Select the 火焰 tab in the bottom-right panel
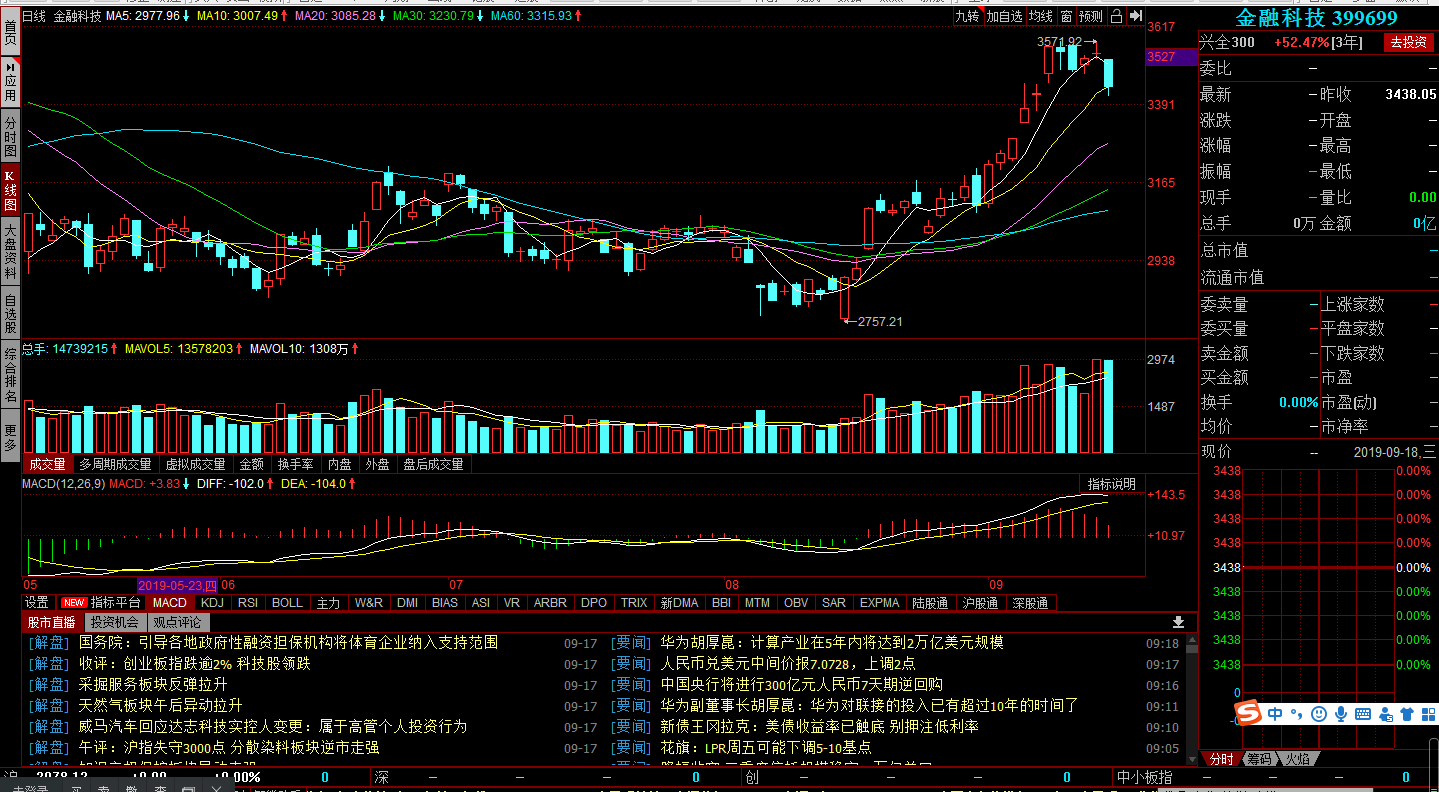Image resolution: width=1439 pixels, height=792 pixels. click(1298, 759)
